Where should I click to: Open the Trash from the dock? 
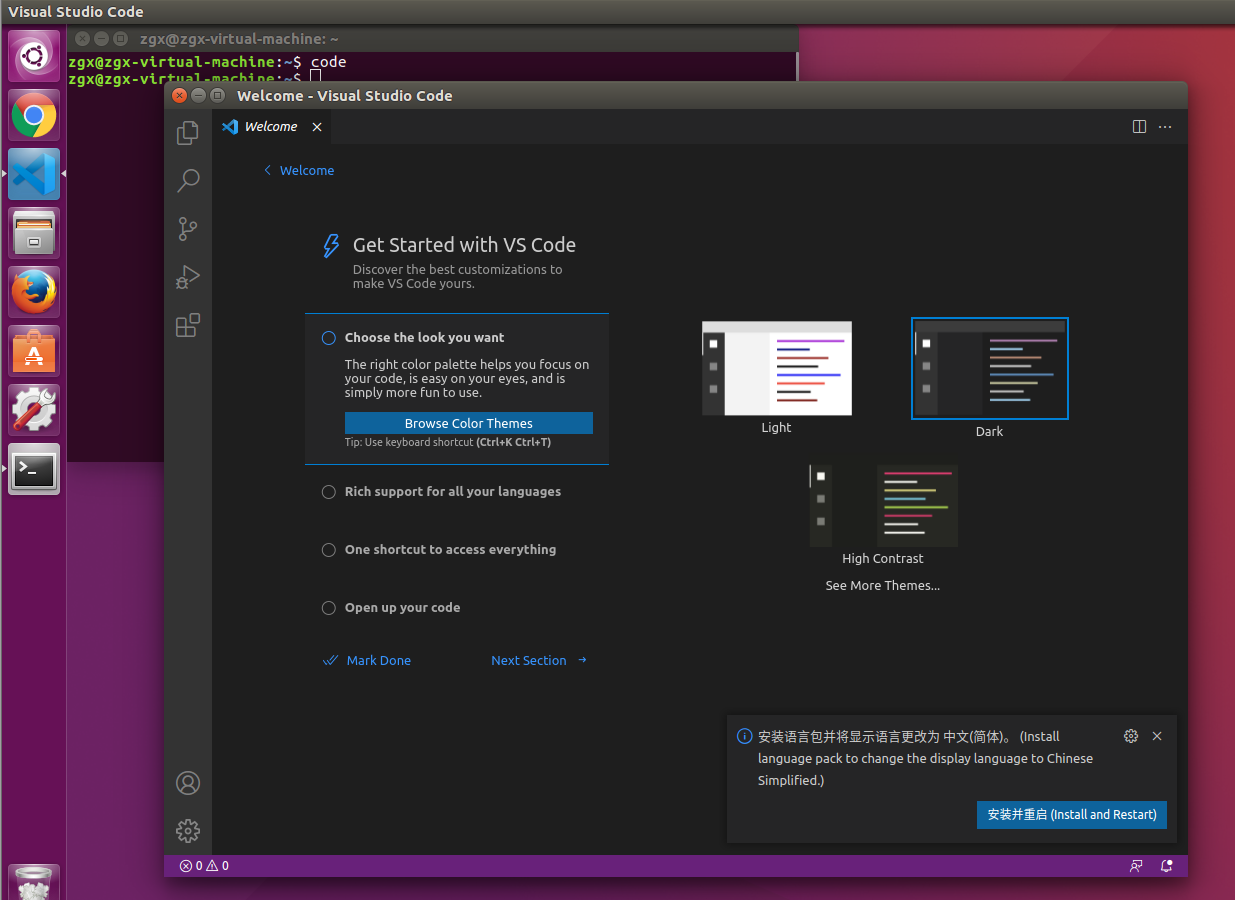pos(34,883)
